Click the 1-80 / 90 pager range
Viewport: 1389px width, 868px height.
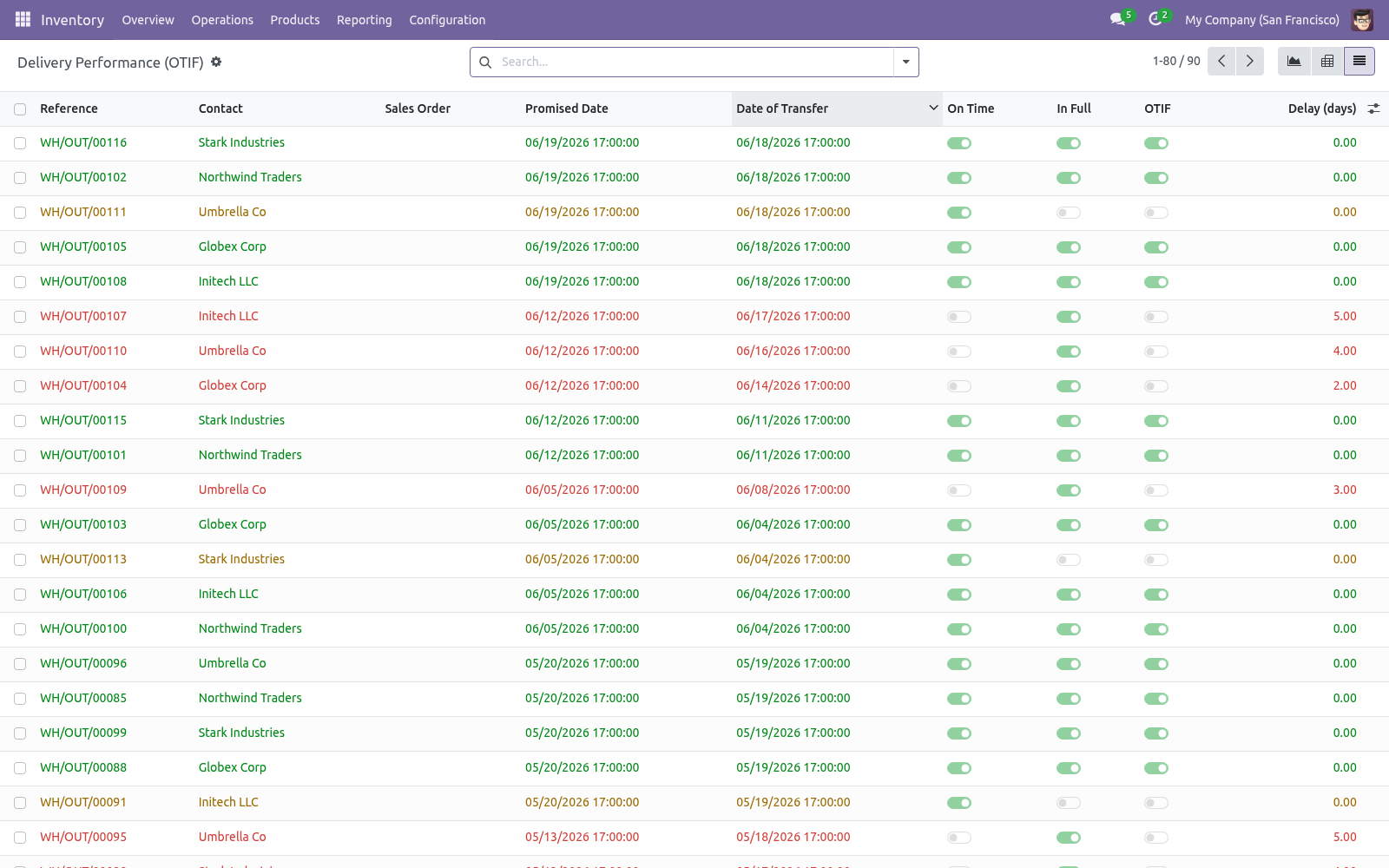1176,61
